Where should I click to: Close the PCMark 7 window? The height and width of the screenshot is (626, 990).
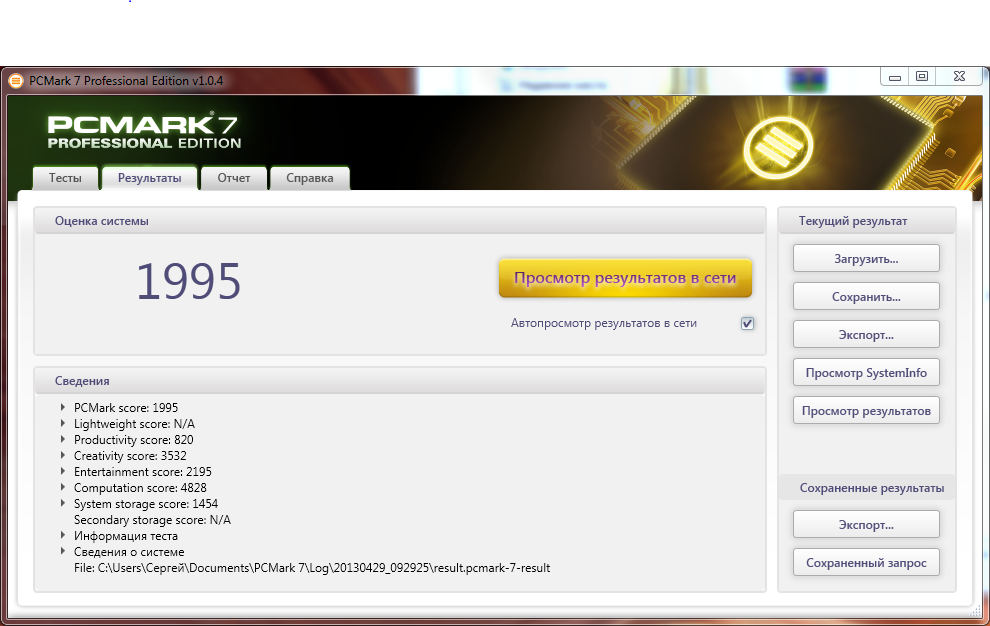coord(960,76)
